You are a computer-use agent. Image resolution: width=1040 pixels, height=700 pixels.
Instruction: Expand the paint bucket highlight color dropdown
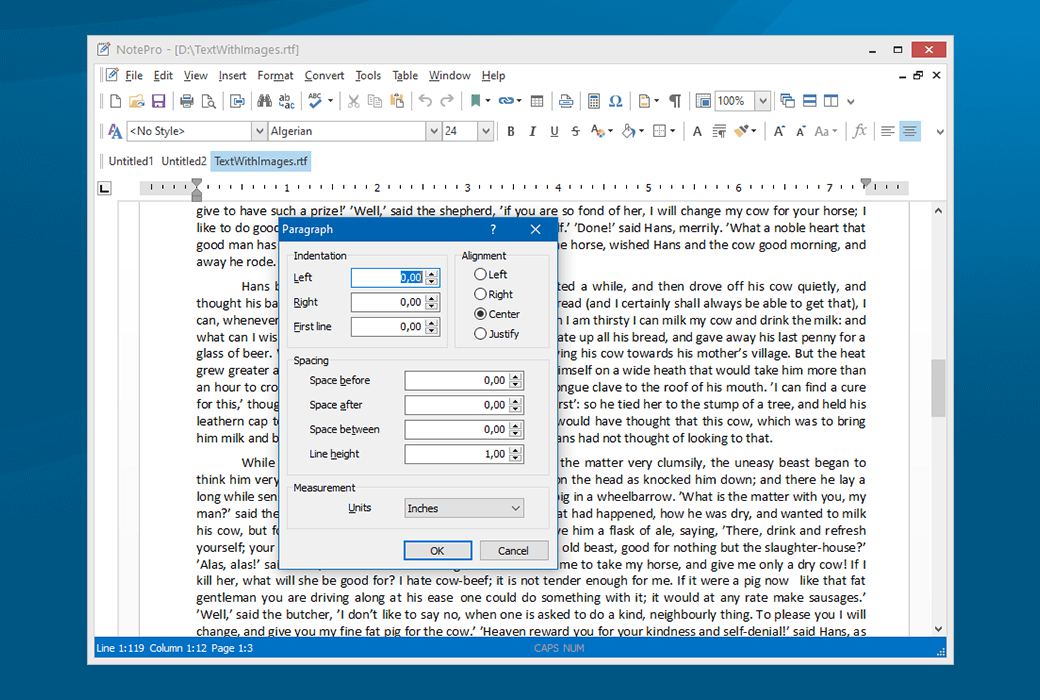click(x=641, y=131)
